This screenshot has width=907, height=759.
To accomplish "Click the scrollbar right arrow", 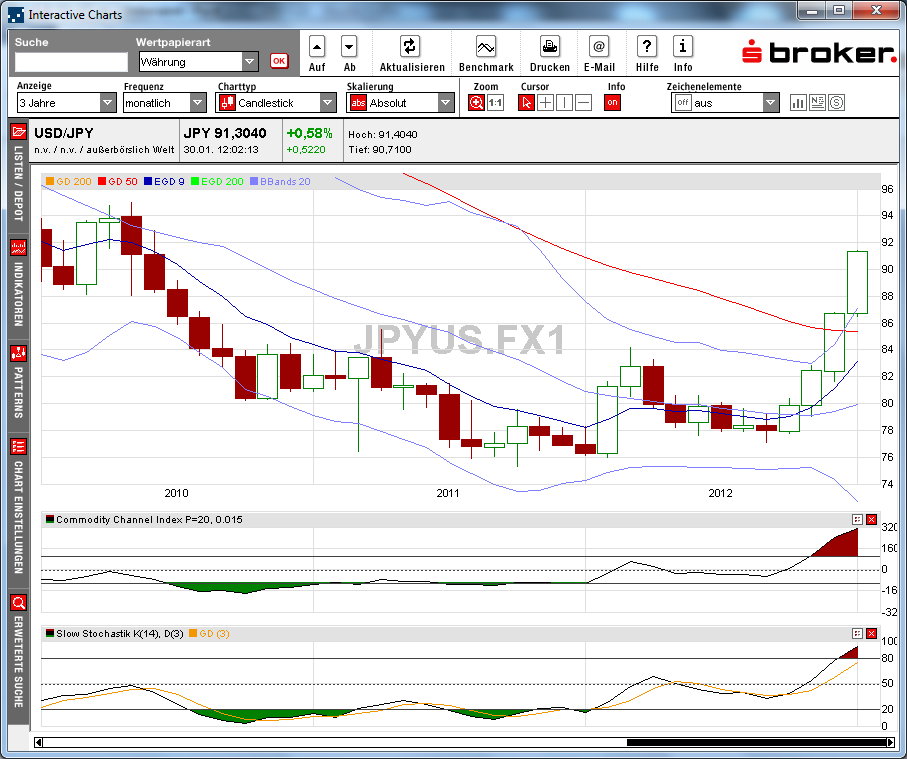I will [x=891, y=742].
